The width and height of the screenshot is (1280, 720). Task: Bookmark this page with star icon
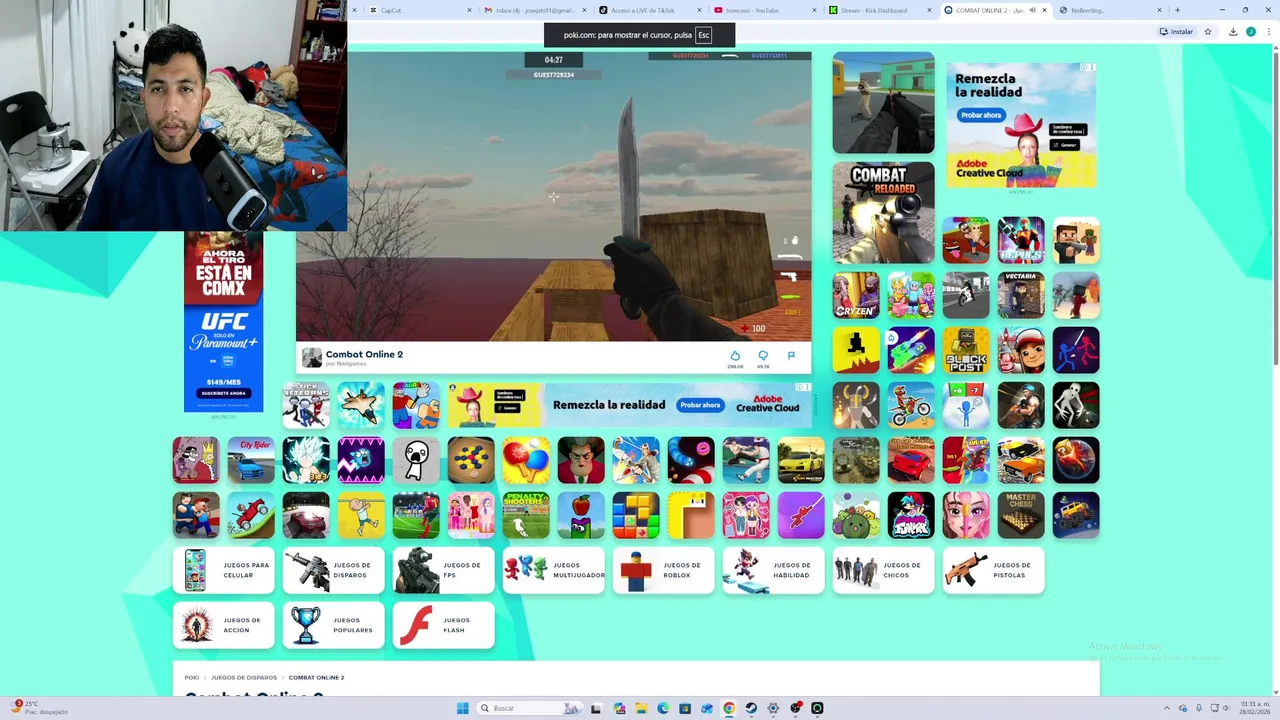(x=1208, y=32)
